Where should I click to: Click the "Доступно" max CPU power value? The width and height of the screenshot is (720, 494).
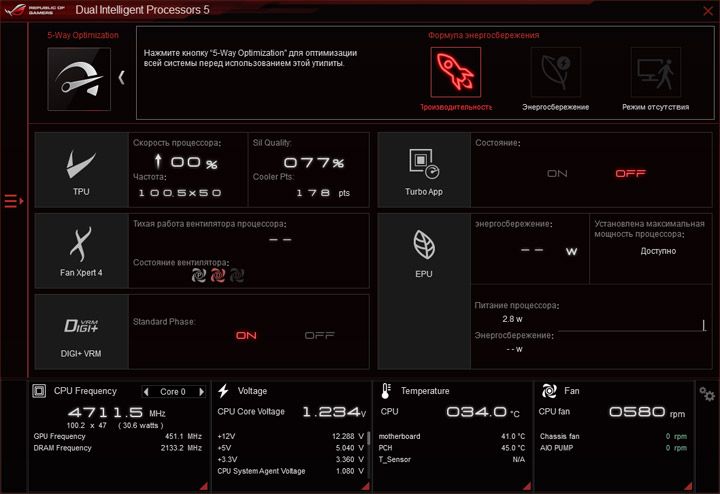click(658, 251)
